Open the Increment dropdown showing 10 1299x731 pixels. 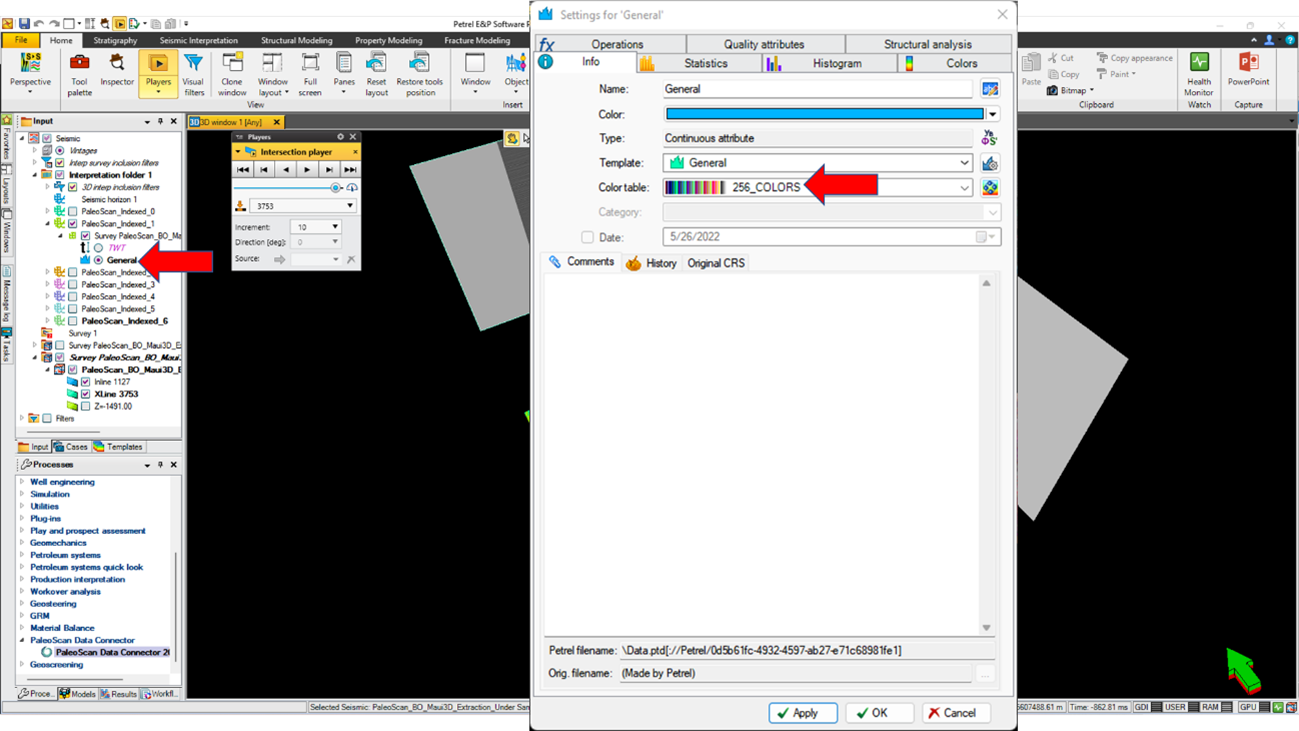point(315,227)
